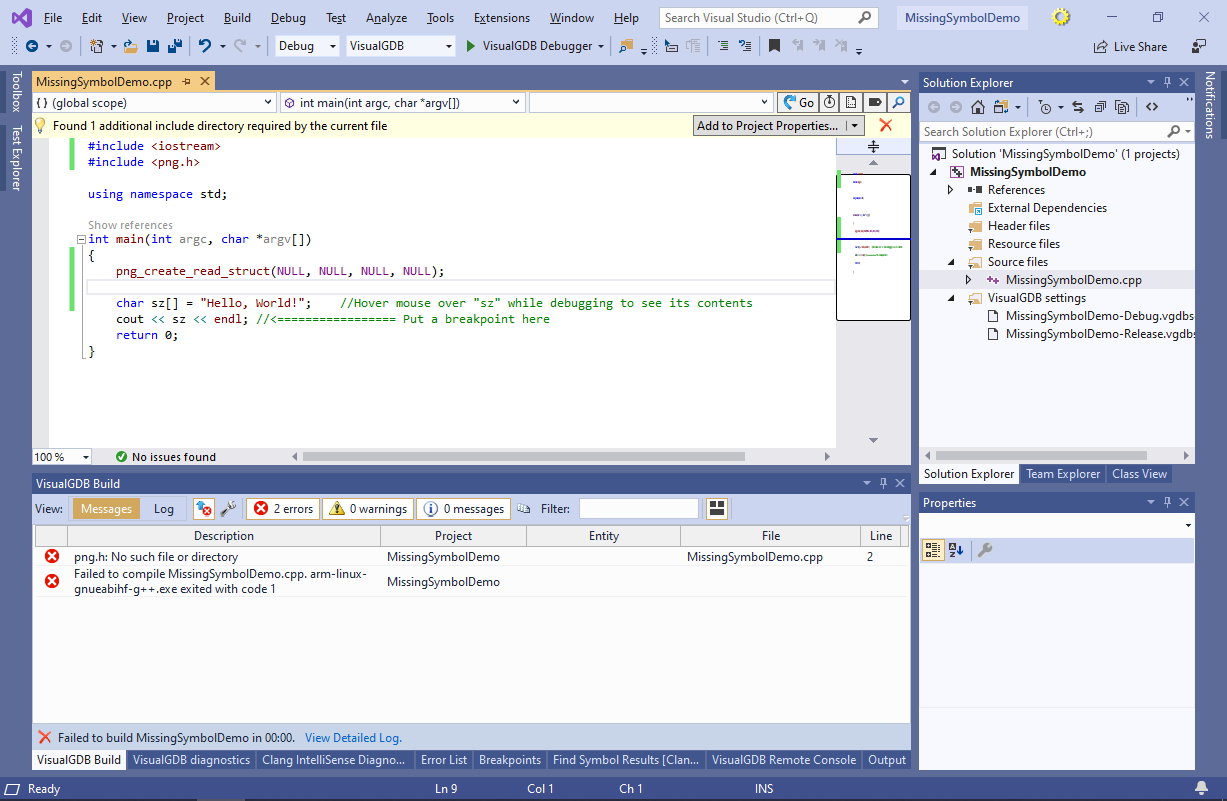
Task: Toggle auto-hide pin on Properties panel
Action: [x=1166, y=502]
